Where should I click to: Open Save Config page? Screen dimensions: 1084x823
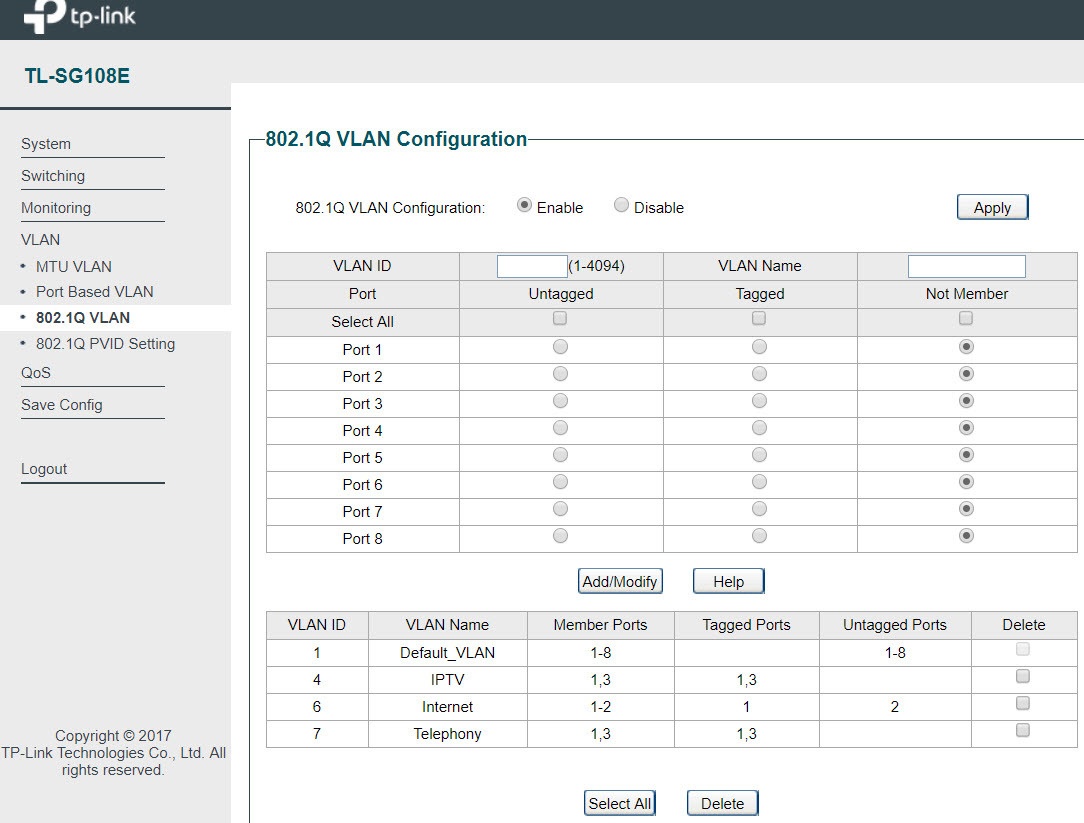[62, 405]
